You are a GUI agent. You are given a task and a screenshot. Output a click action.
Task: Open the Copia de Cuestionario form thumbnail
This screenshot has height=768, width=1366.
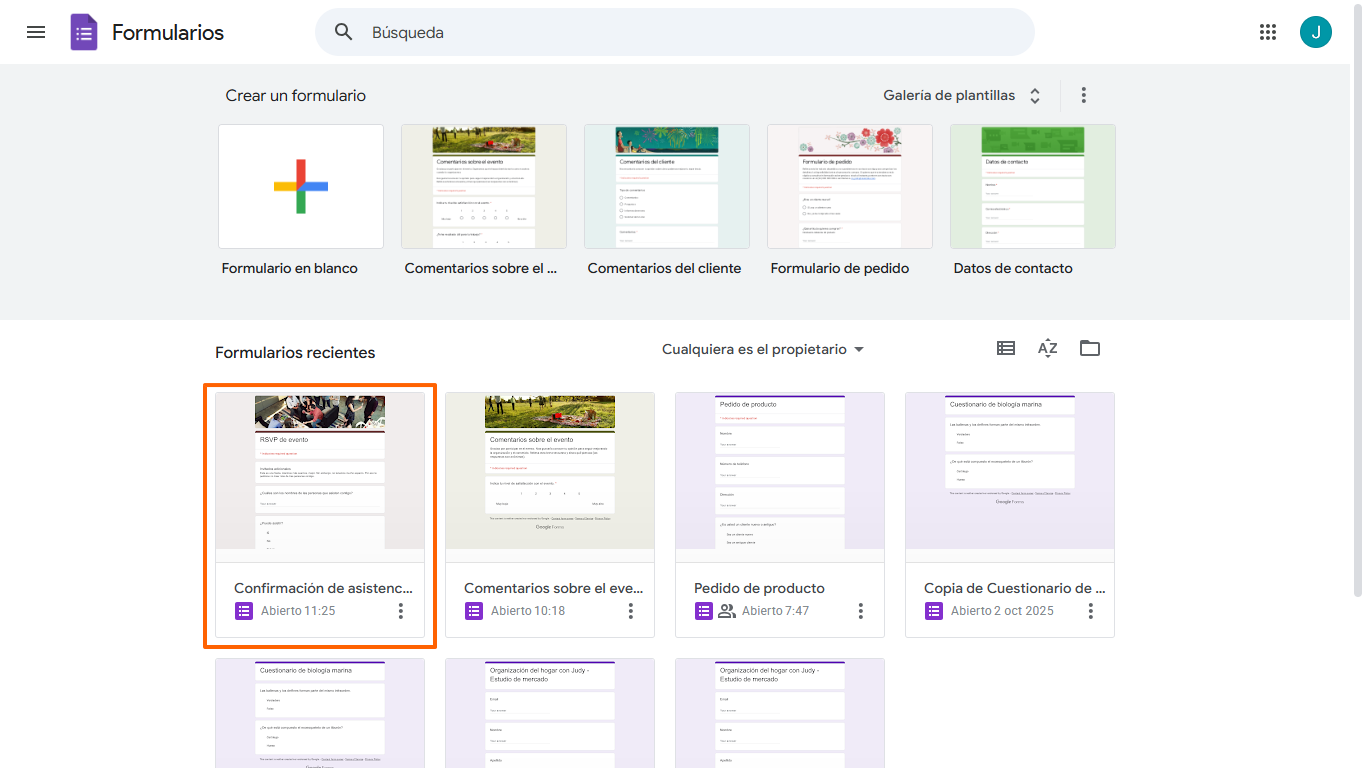(1009, 472)
